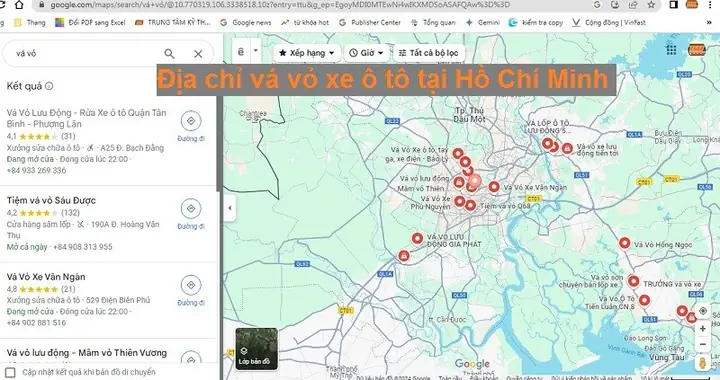Open browser side panel icon

point(674,5)
